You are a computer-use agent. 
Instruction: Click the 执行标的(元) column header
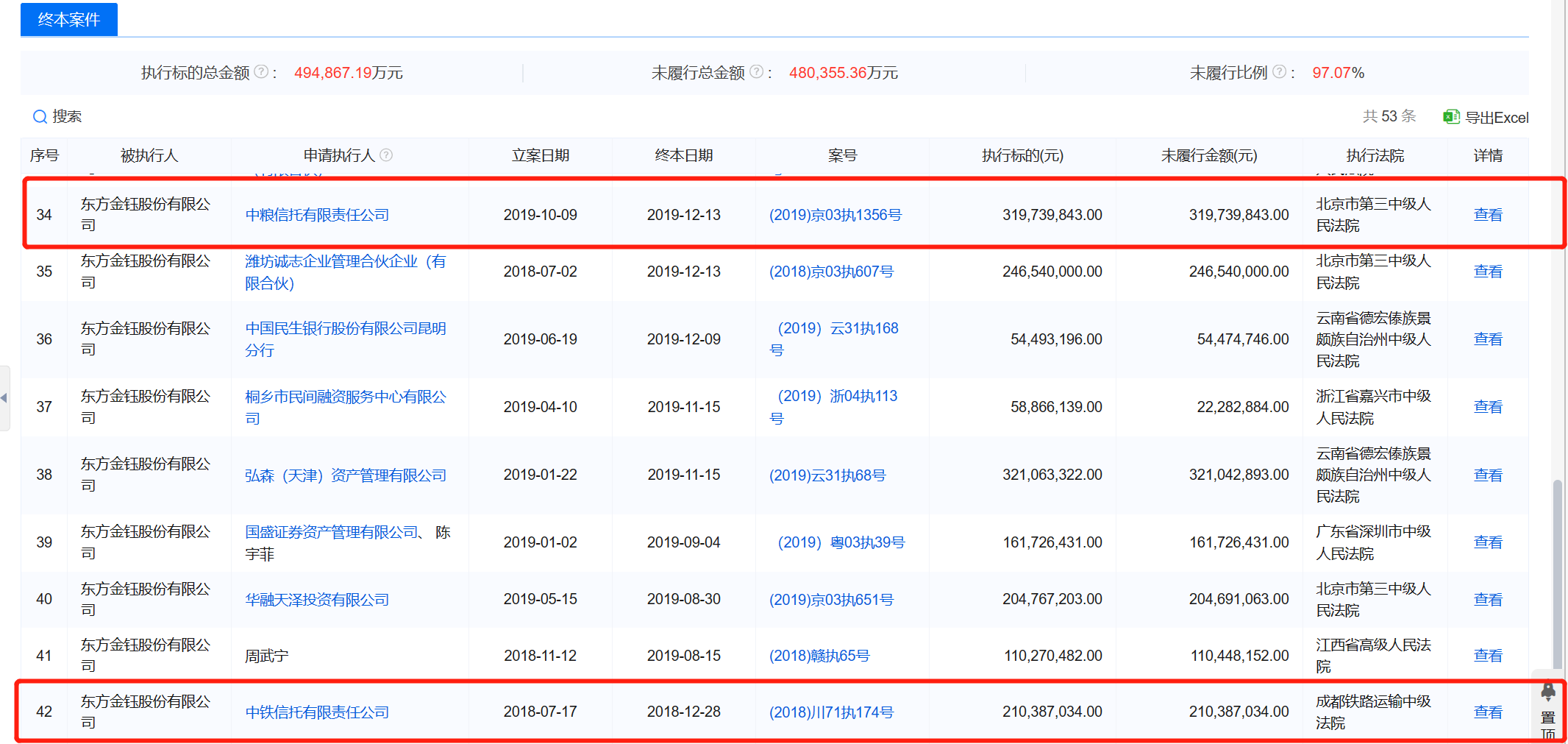coord(1022,155)
